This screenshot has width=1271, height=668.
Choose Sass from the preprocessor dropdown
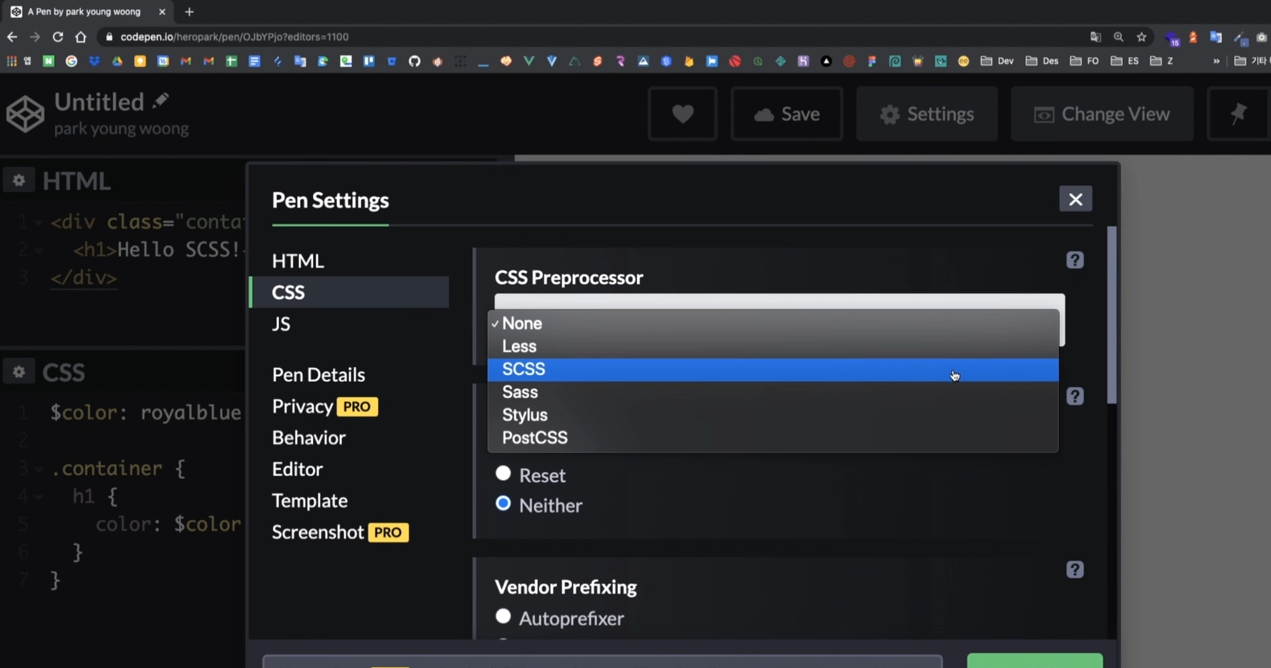(x=772, y=392)
